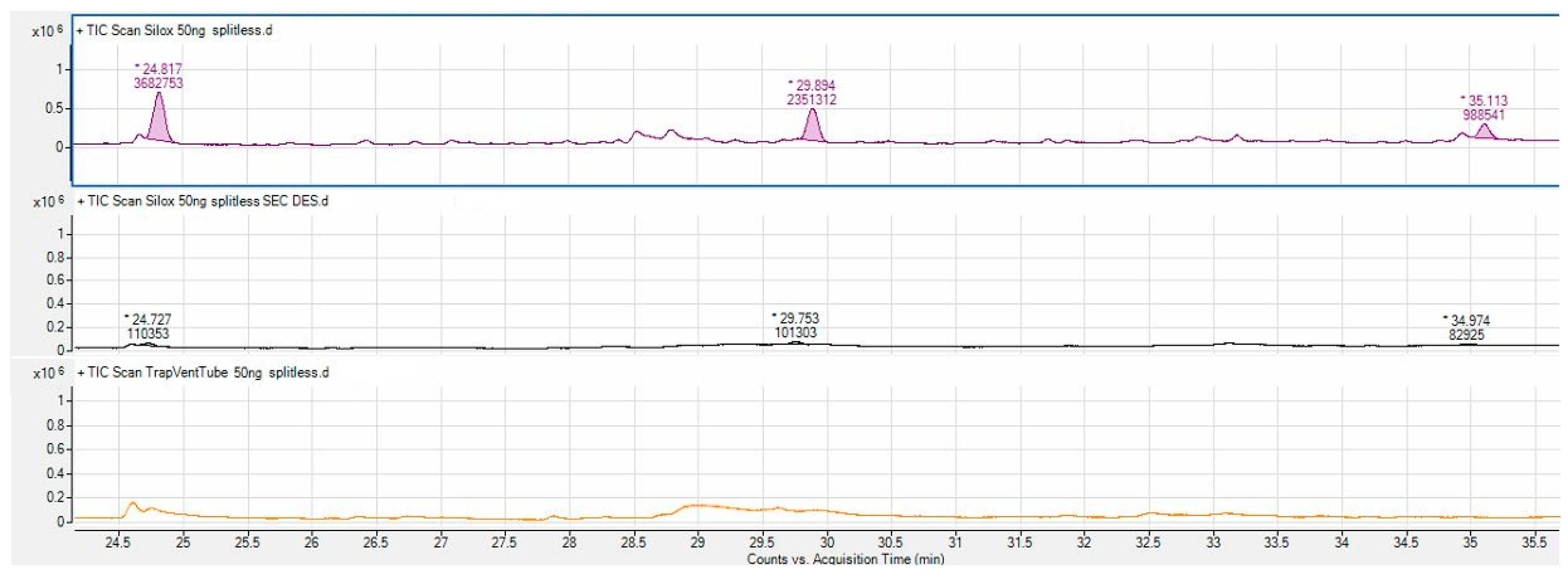The image size is (1568, 581).
Task: Click area value 3682753 on the top trace
Action: pos(158,84)
